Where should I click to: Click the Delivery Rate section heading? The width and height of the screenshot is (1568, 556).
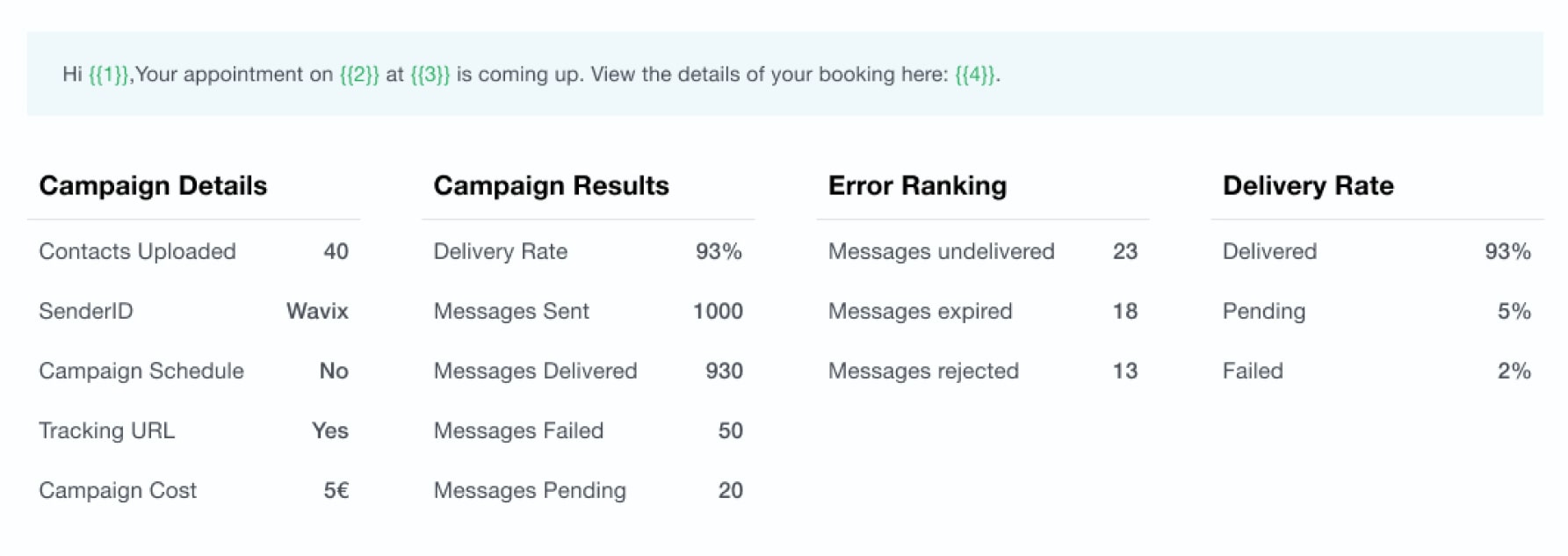tap(1308, 185)
